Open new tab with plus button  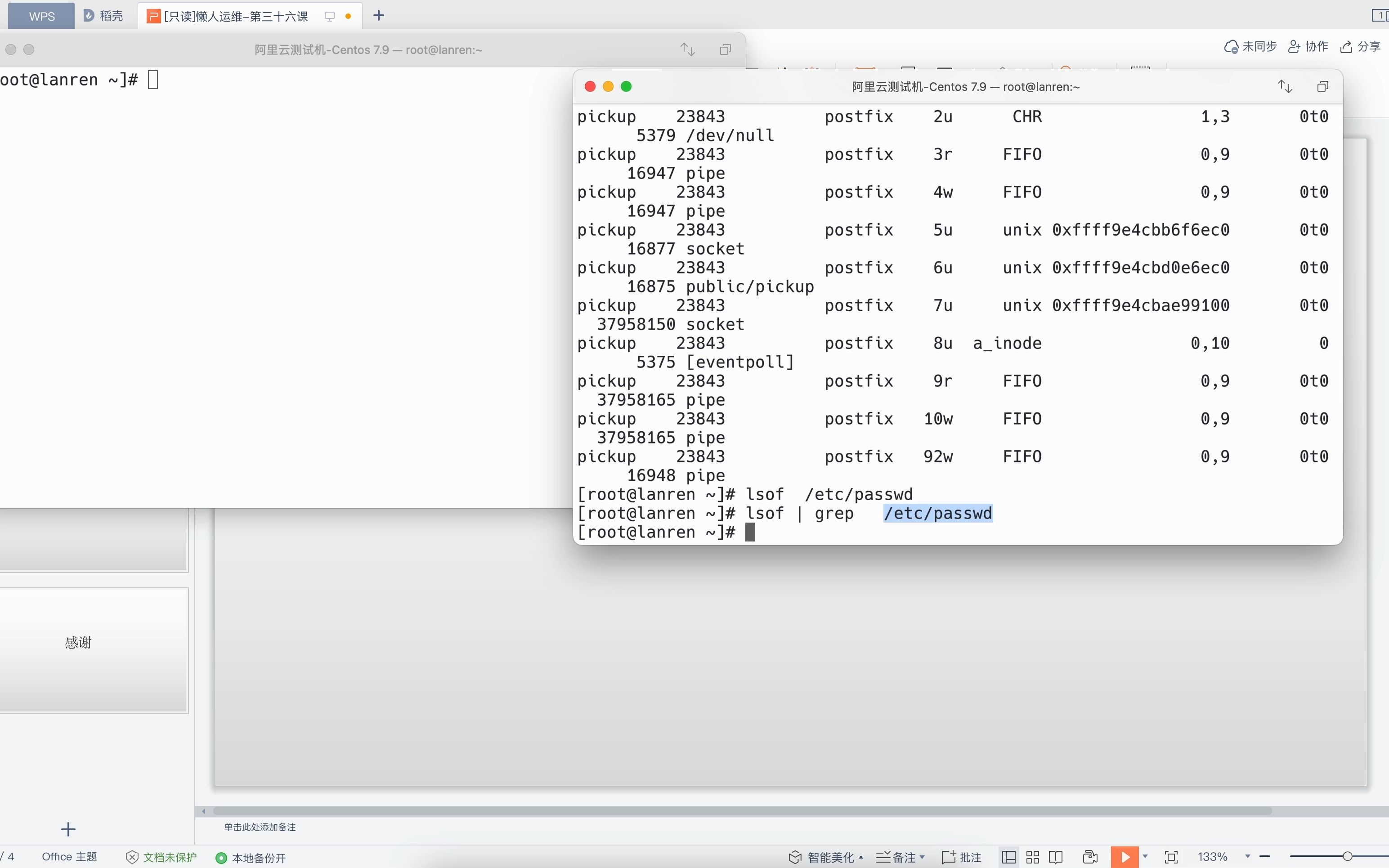point(378,15)
